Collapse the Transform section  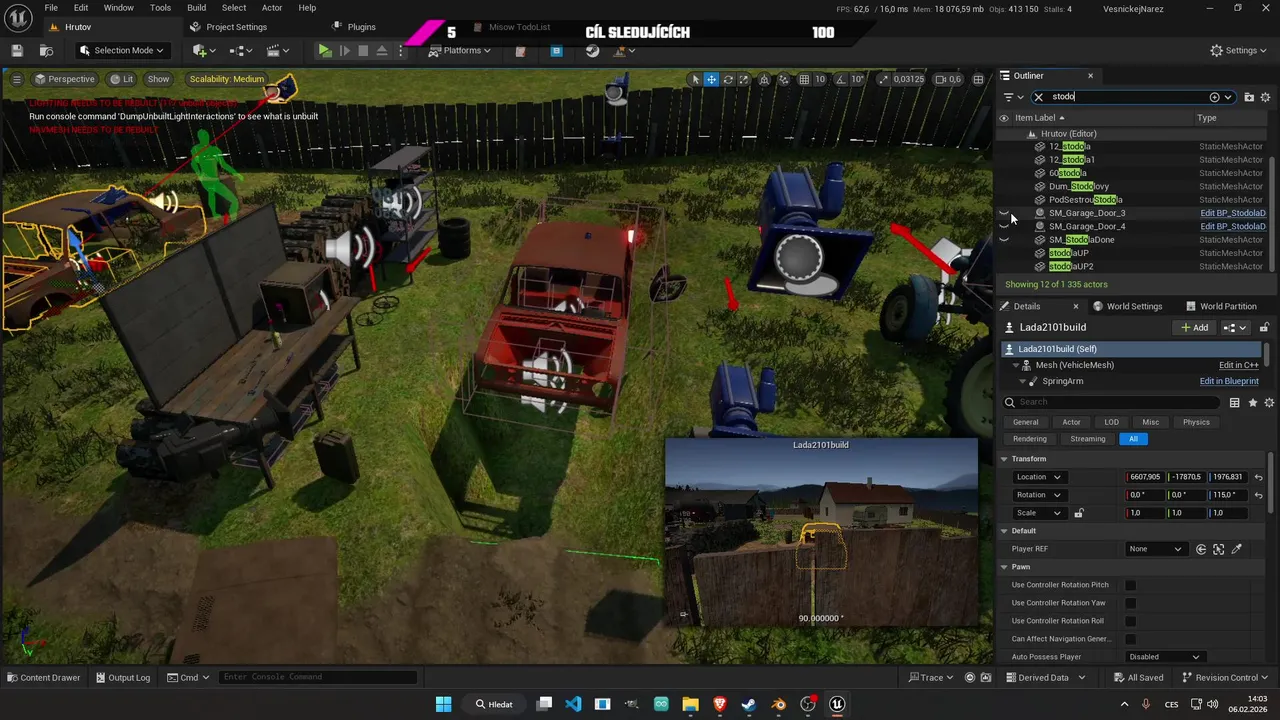[1004, 459]
